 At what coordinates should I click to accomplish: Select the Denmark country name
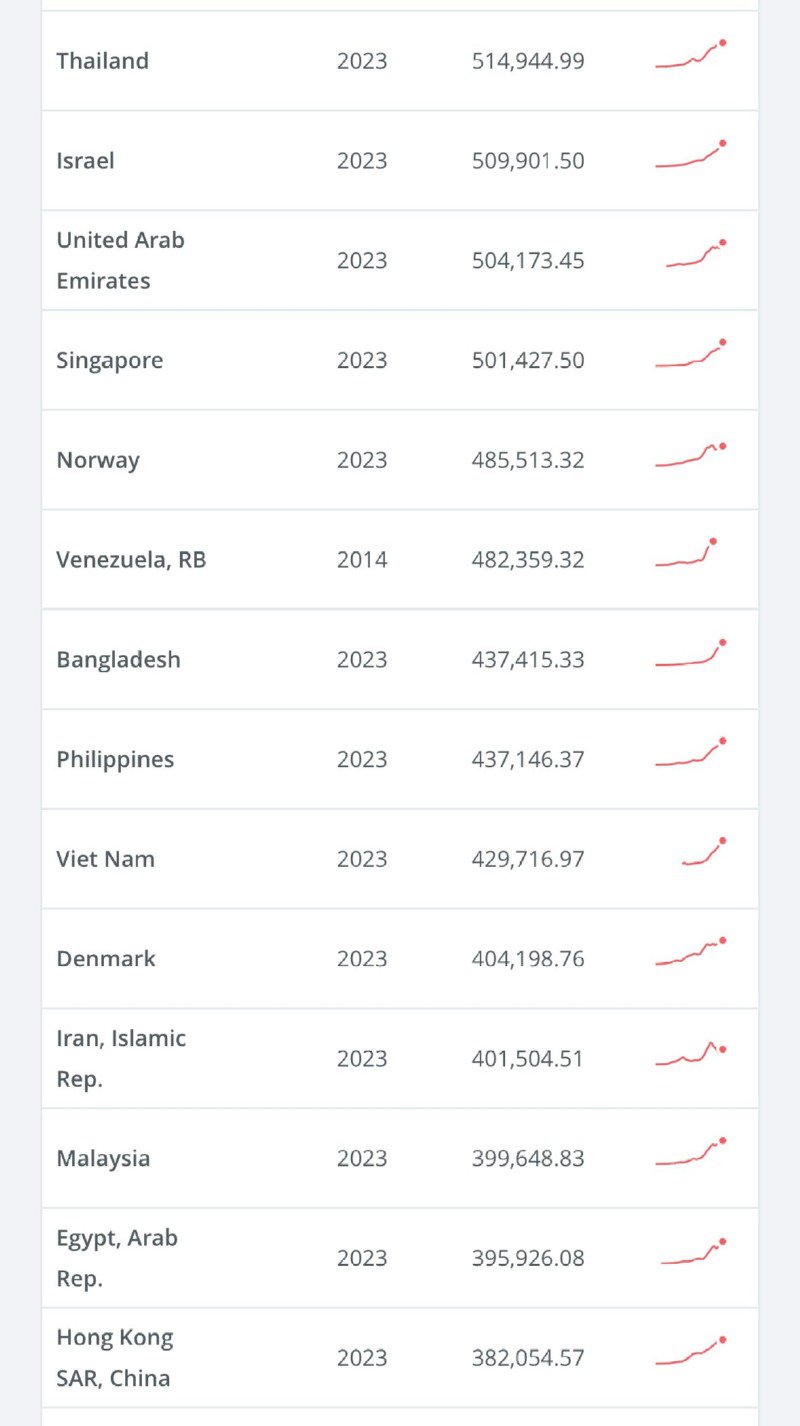(106, 959)
